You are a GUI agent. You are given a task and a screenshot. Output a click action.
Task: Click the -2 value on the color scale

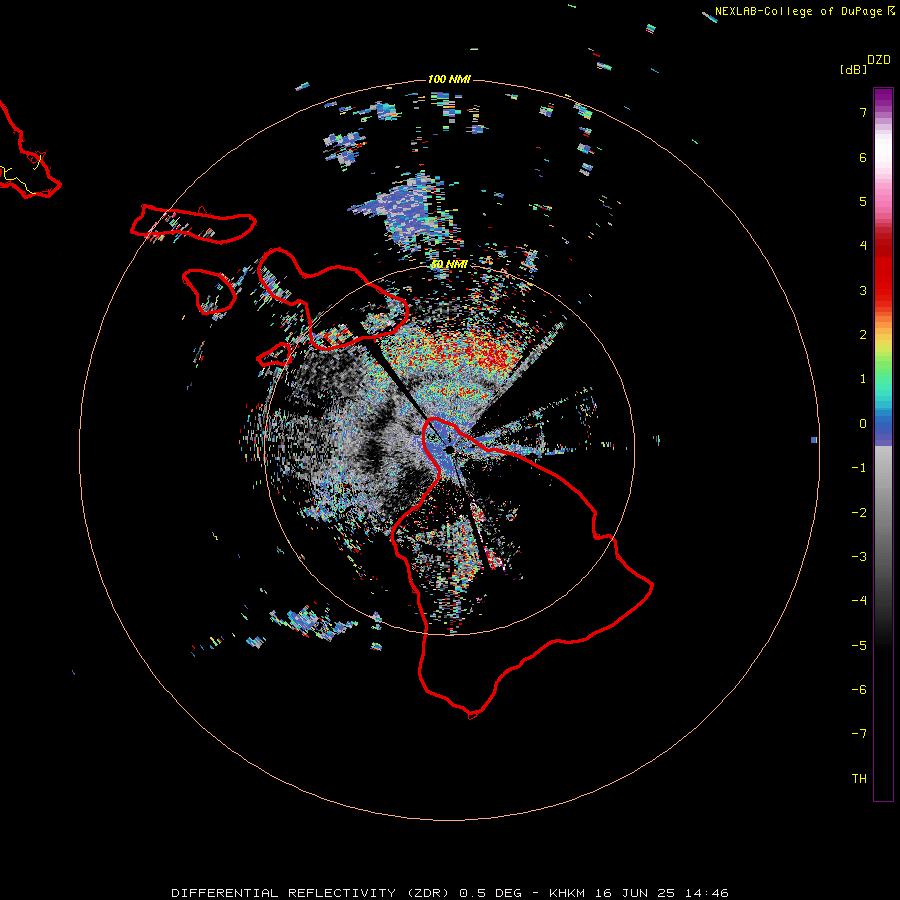click(859, 513)
